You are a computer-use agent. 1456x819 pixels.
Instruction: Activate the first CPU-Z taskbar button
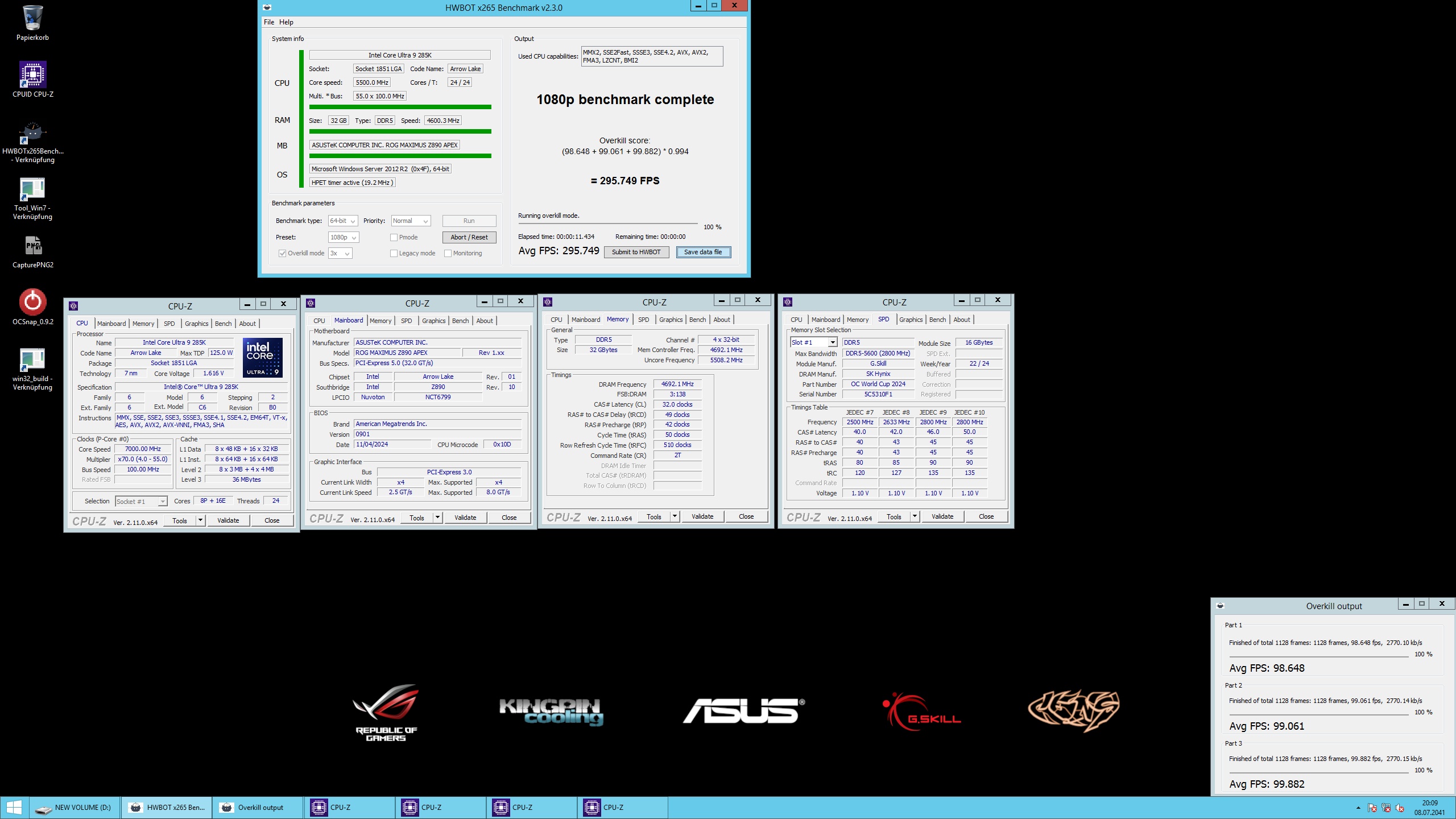[x=348, y=807]
